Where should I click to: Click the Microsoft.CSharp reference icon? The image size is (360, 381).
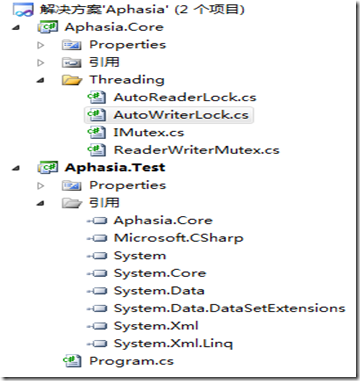[x=97, y=238]
